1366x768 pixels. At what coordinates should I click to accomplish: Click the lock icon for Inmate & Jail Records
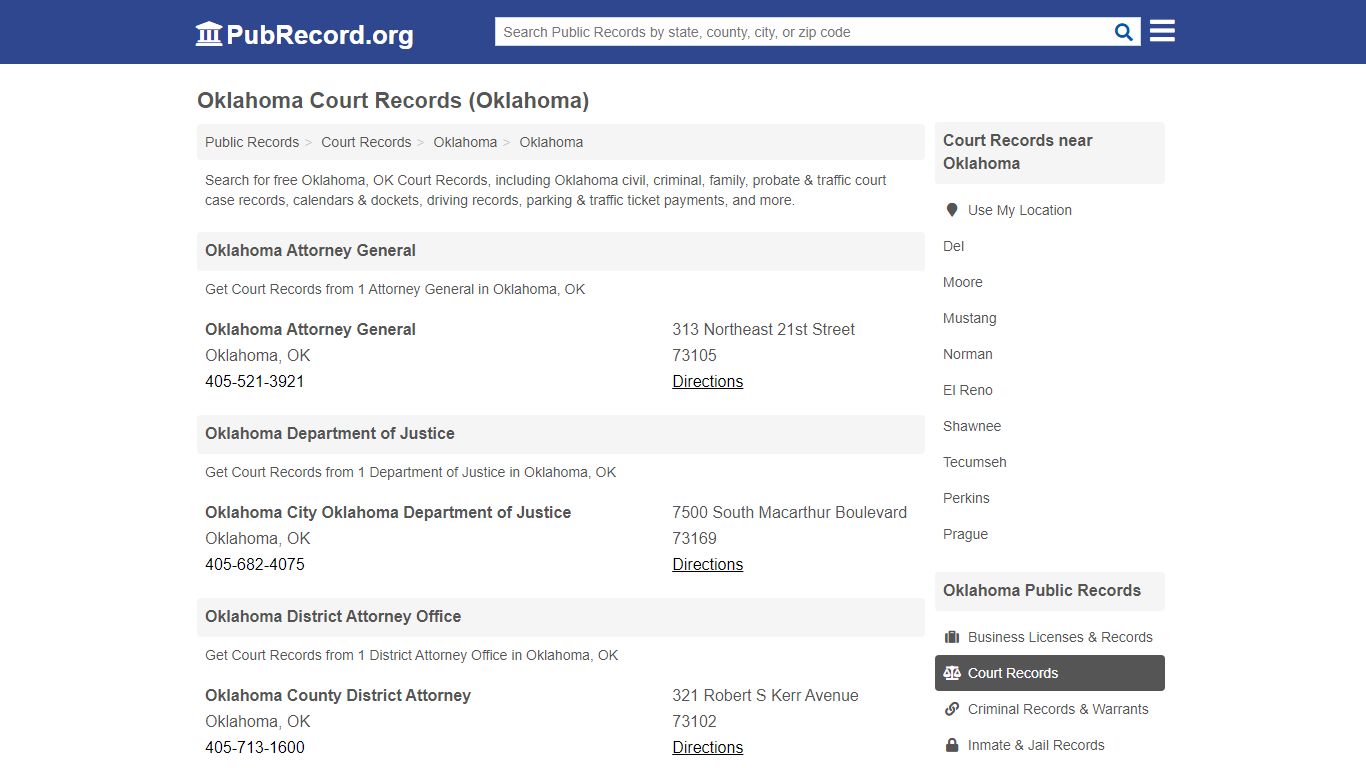[x=952, y=745]
